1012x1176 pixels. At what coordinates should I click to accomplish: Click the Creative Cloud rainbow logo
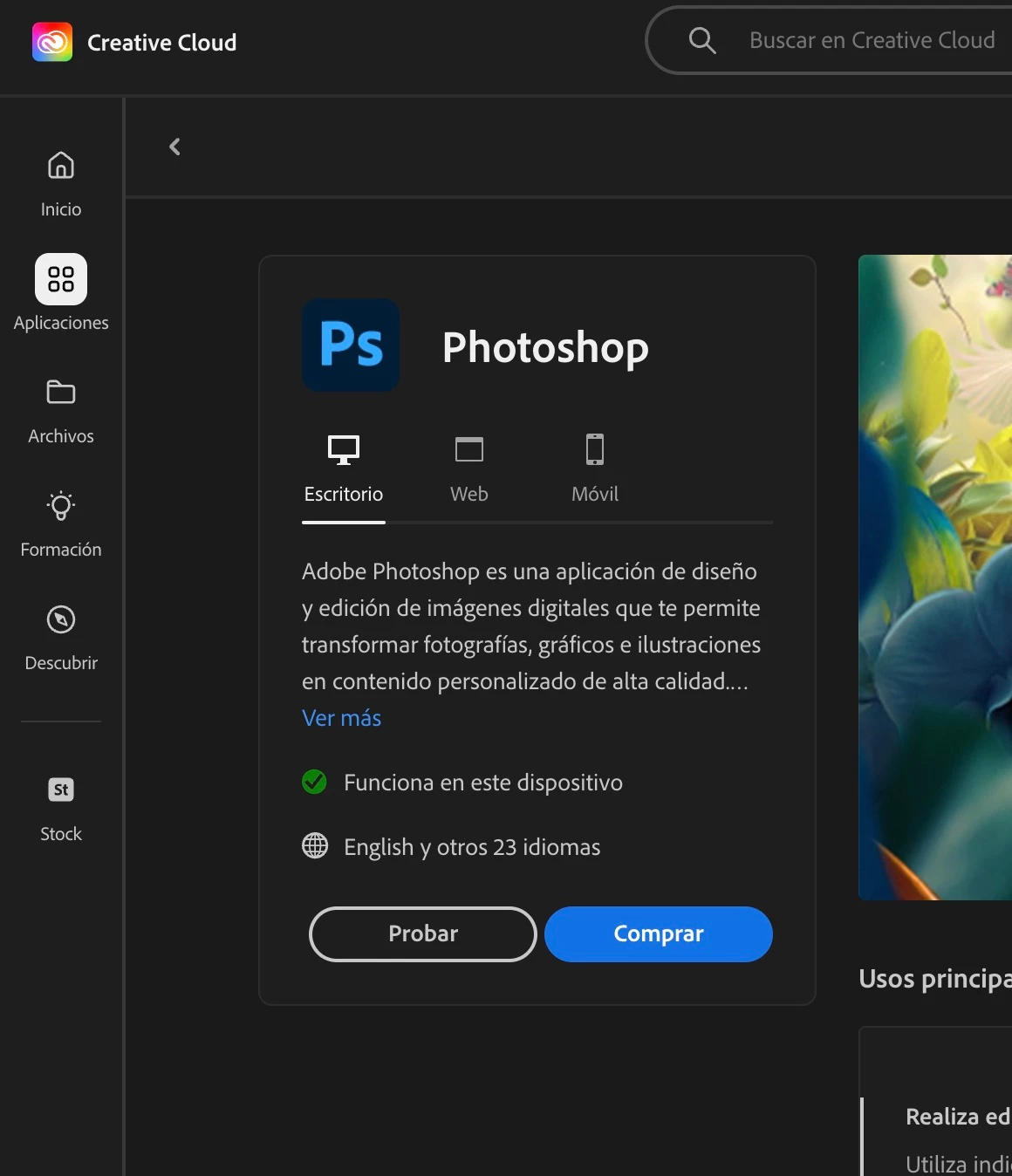(52, 42)
